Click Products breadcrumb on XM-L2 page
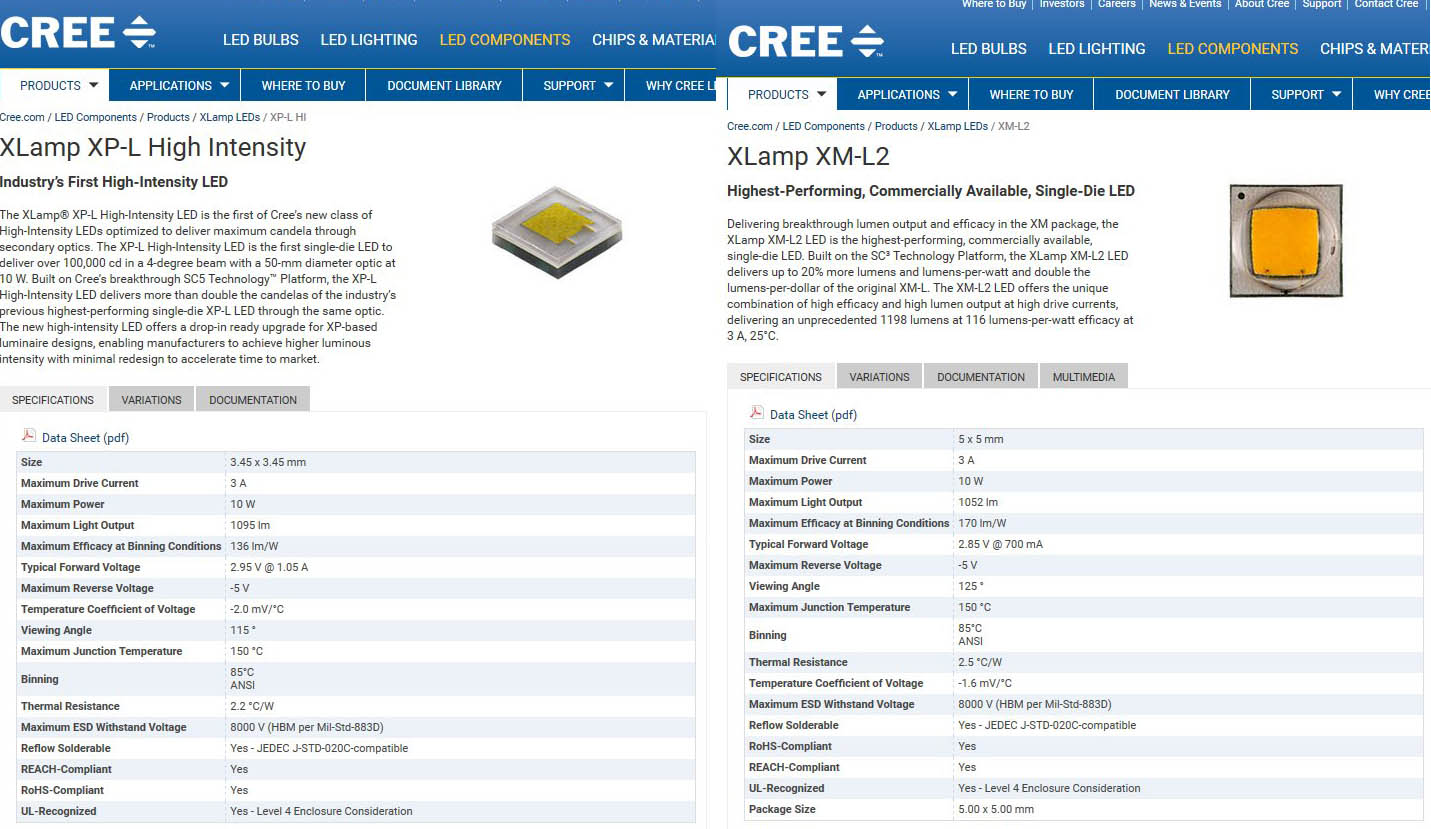Viewport: 1431px width, 829px height. 896,127
